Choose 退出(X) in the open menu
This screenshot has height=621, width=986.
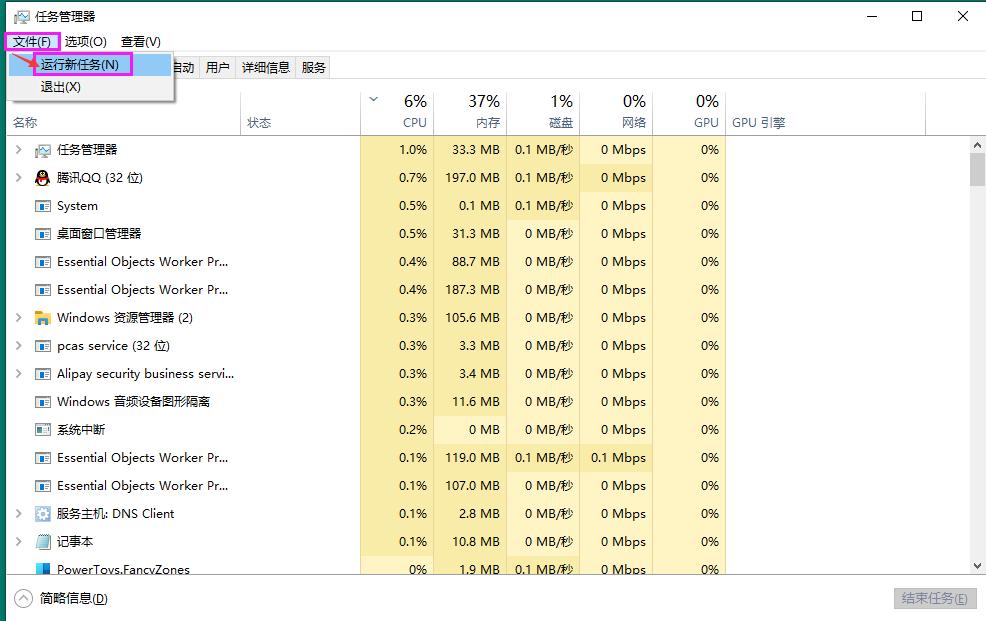(61, 88)
